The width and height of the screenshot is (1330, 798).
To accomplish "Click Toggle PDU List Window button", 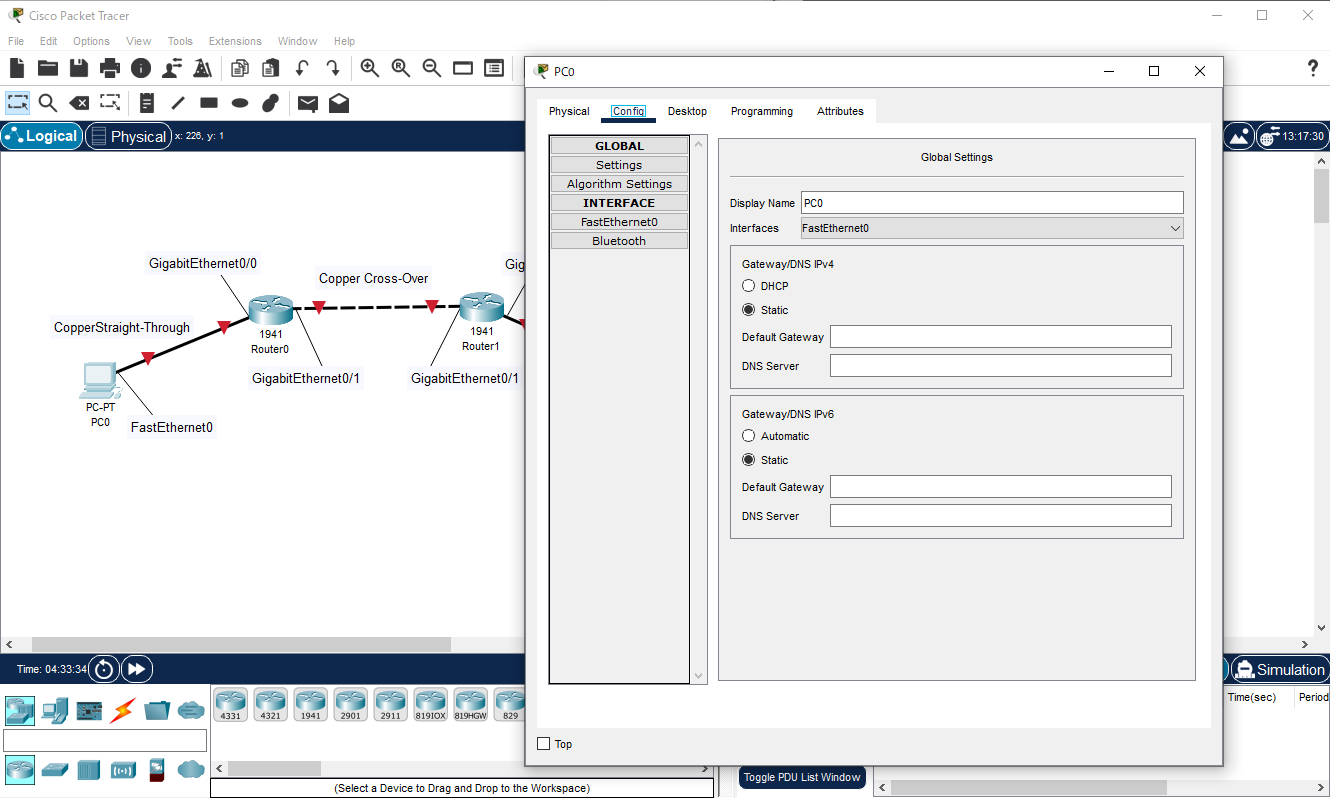I will 802,777.
